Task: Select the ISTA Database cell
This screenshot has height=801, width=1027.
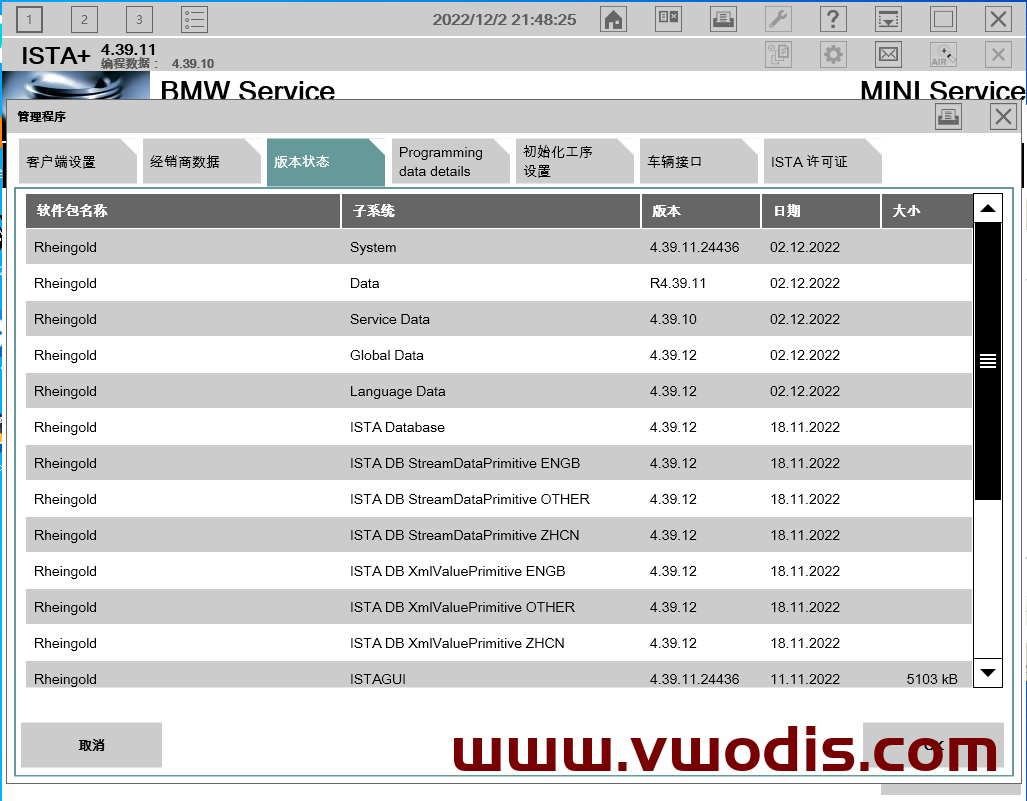Action: coord(397,427)
